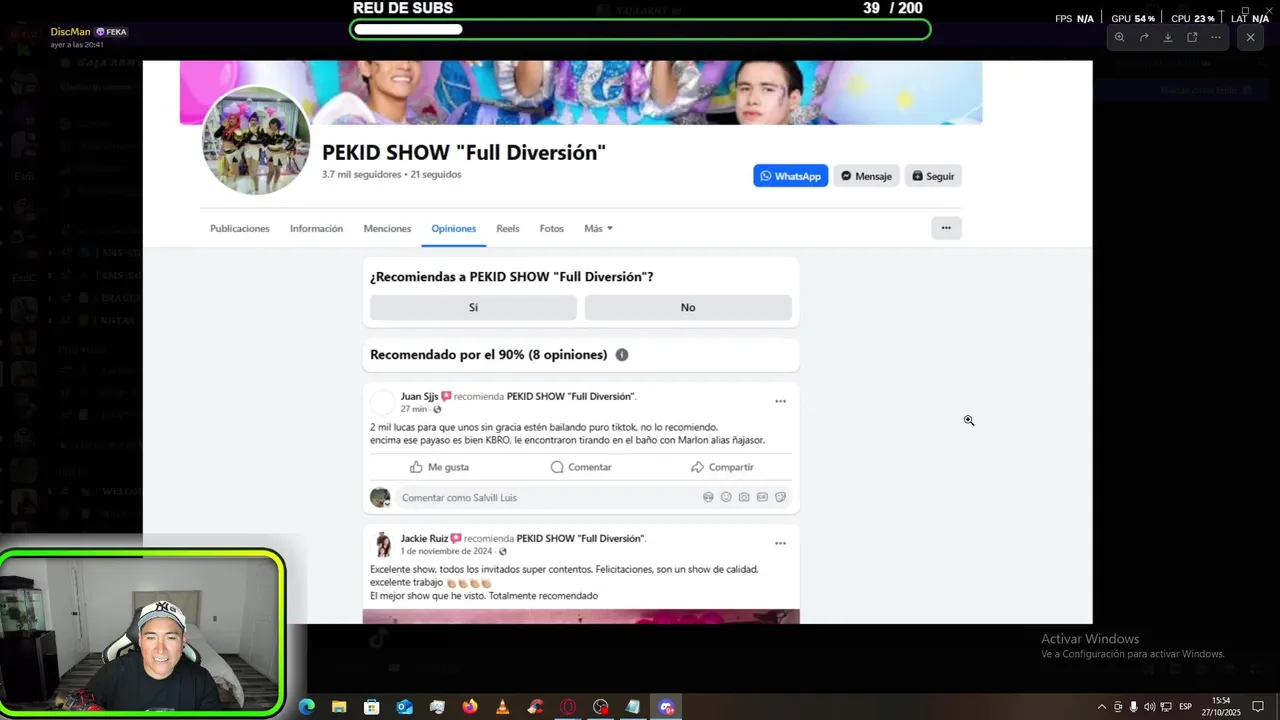Open Microsoft Edge from the taskbar
This screenshot has width=1280, height=720.
pyautogui.click(x=307, y=707)
